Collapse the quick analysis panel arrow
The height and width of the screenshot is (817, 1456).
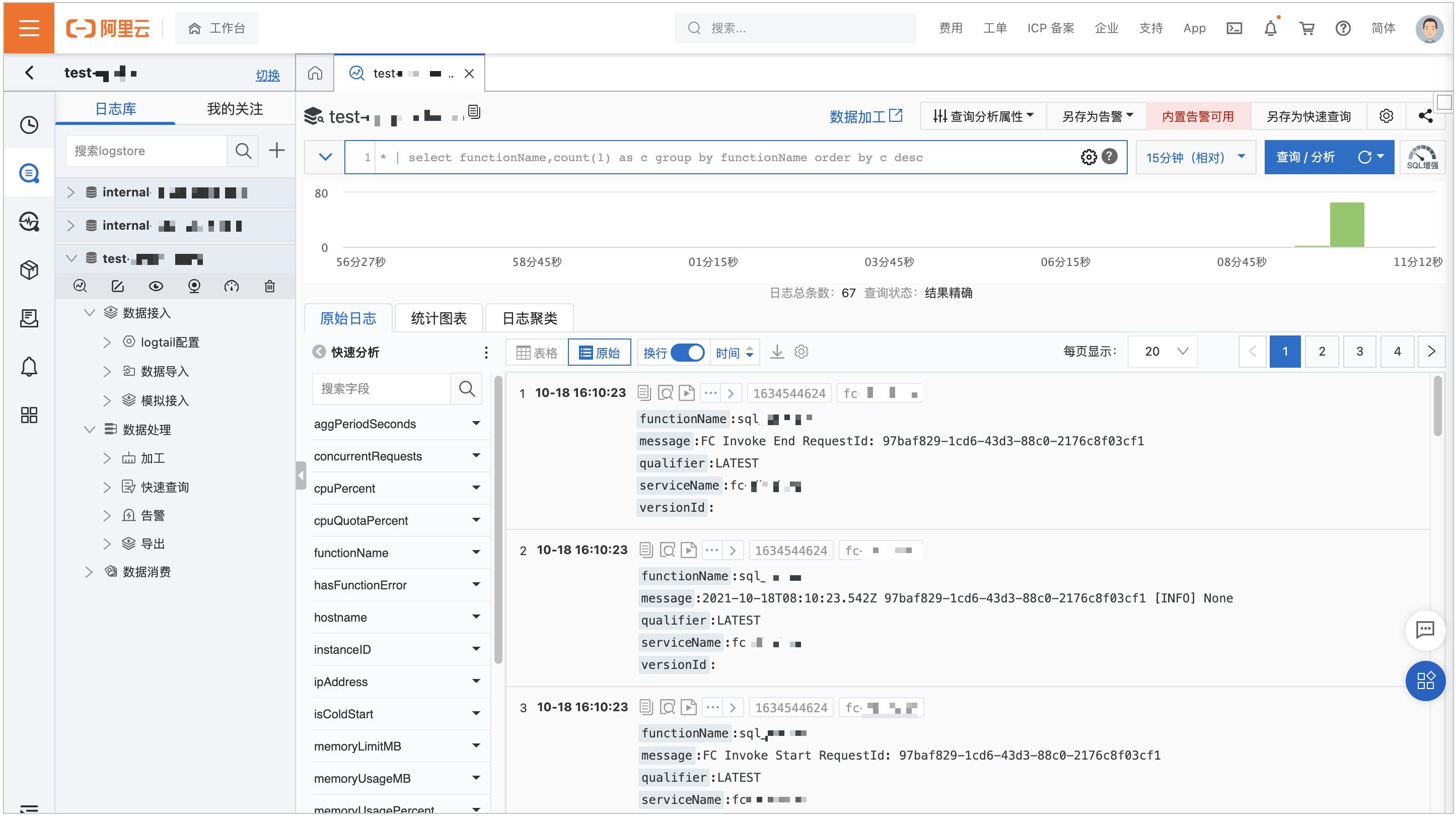319,352
